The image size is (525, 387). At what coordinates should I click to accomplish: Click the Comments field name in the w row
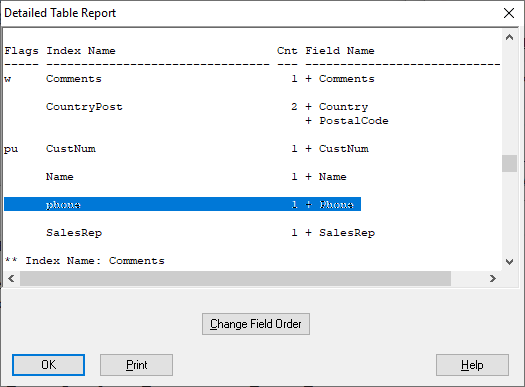[347, 79]
